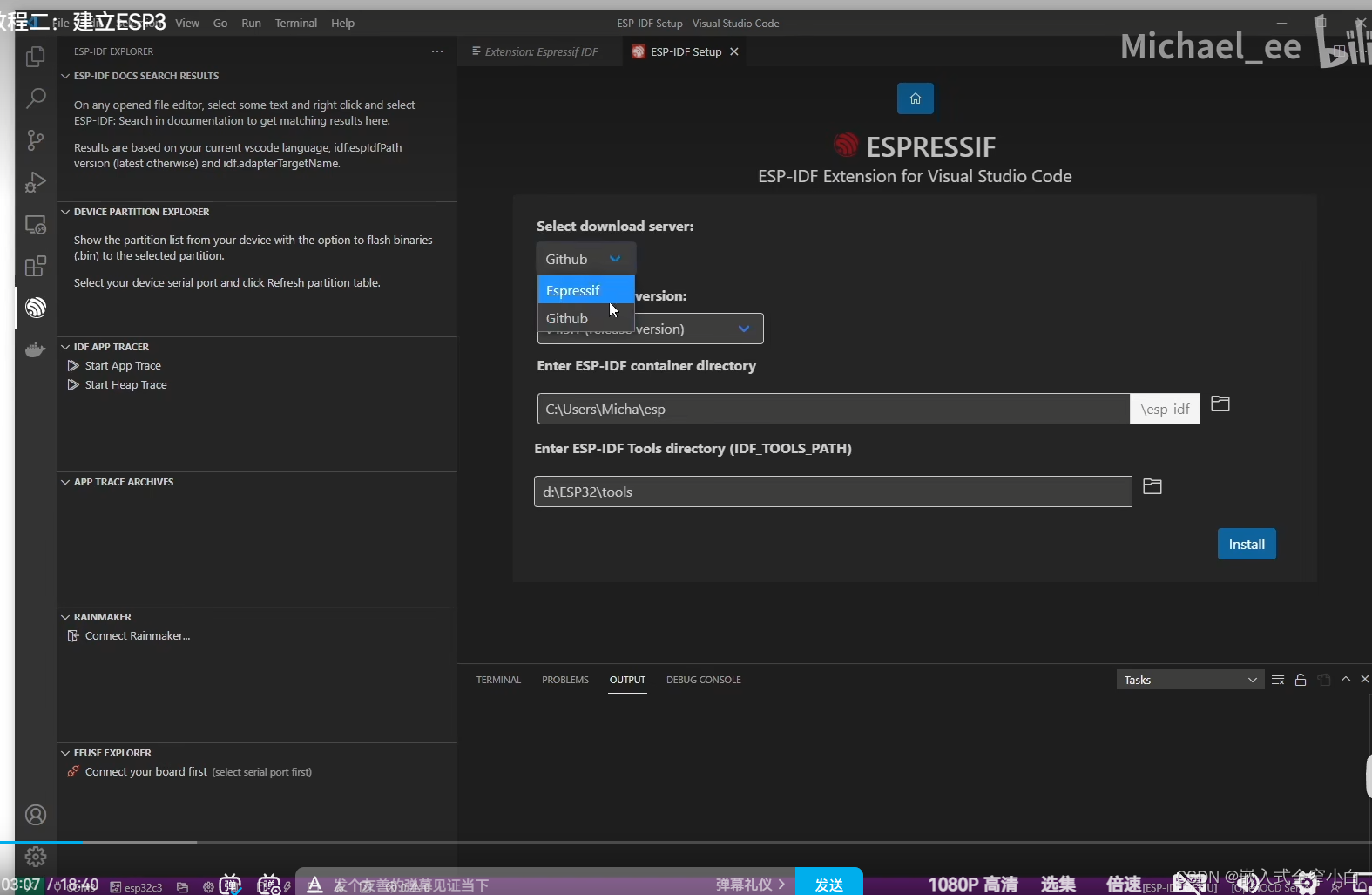The height and width of the screenshot is (895, 1372).
Task: Open the Tasks output channel dropdown
Action: [x=1190, y=680]
